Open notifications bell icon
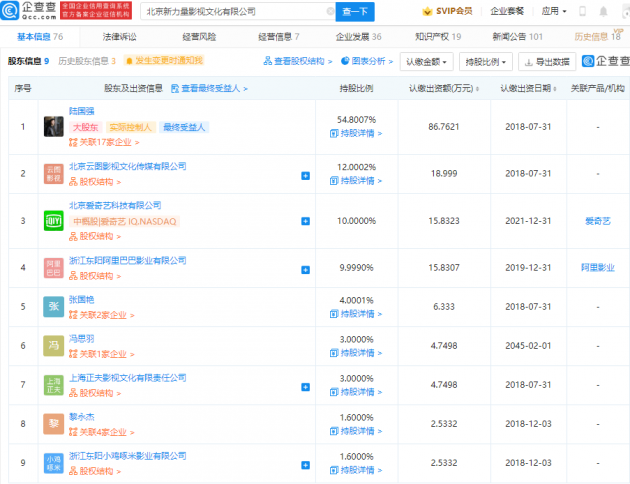Screen dimensions: 630x484 coord(603,11)
